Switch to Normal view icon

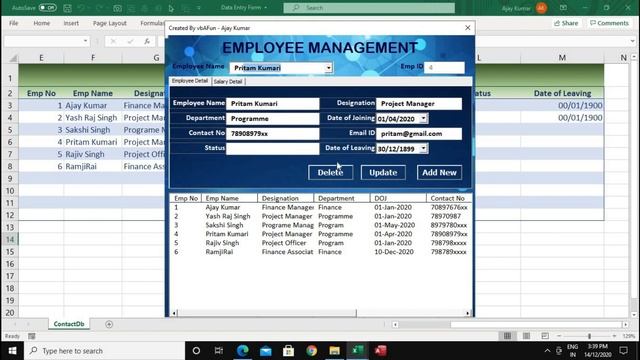(507, 336)
